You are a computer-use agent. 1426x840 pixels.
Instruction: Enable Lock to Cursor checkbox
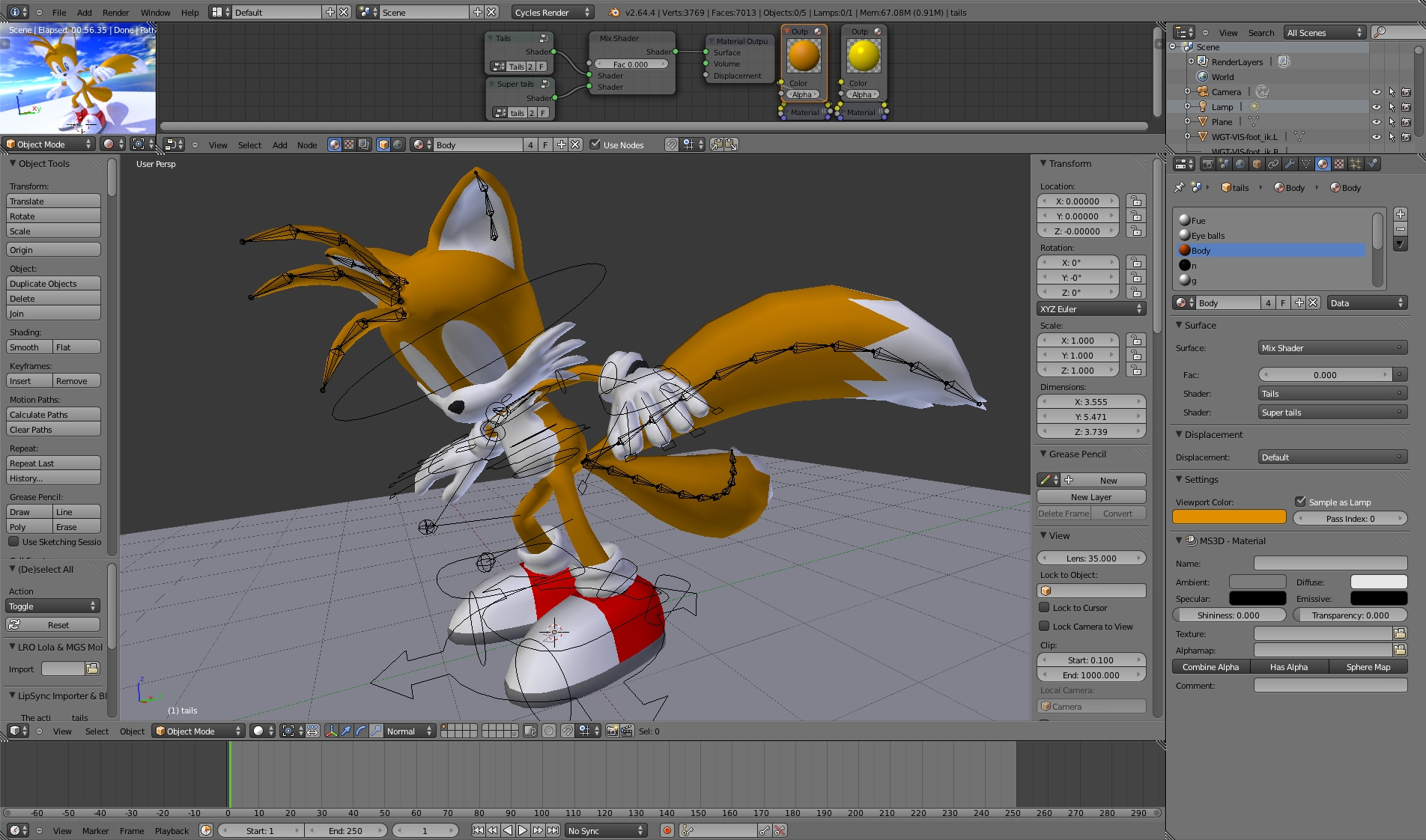(x=1044, y=607)
